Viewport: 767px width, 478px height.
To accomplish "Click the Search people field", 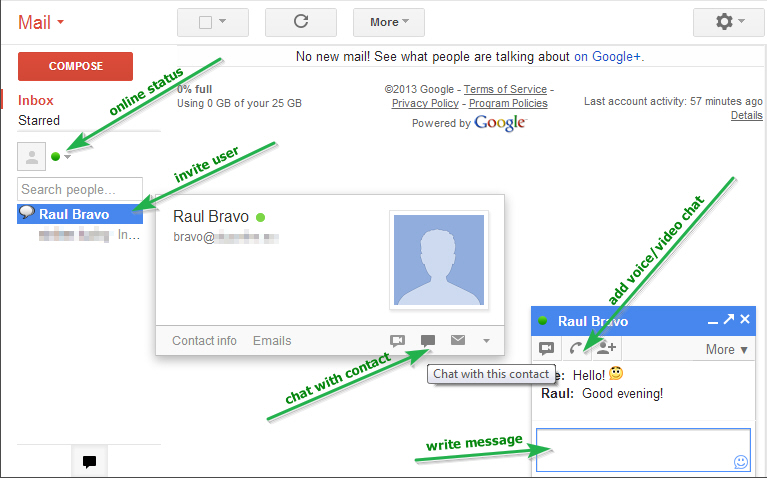I will tap(80, 189).
